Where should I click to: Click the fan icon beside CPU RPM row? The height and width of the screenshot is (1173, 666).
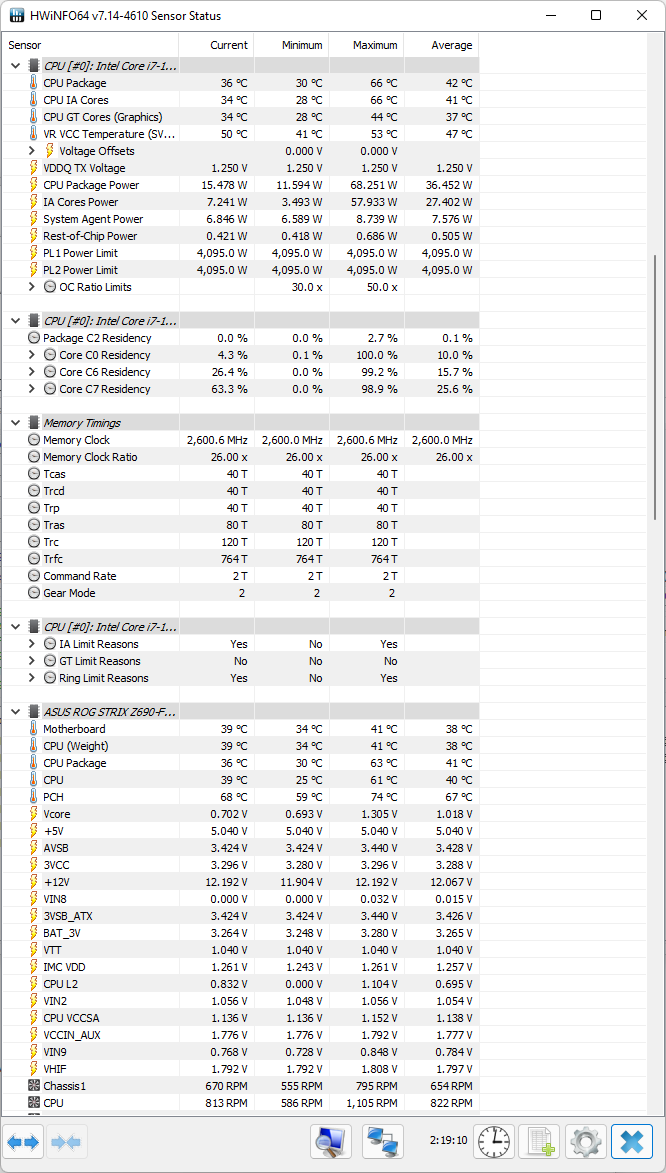(34, 1103)
